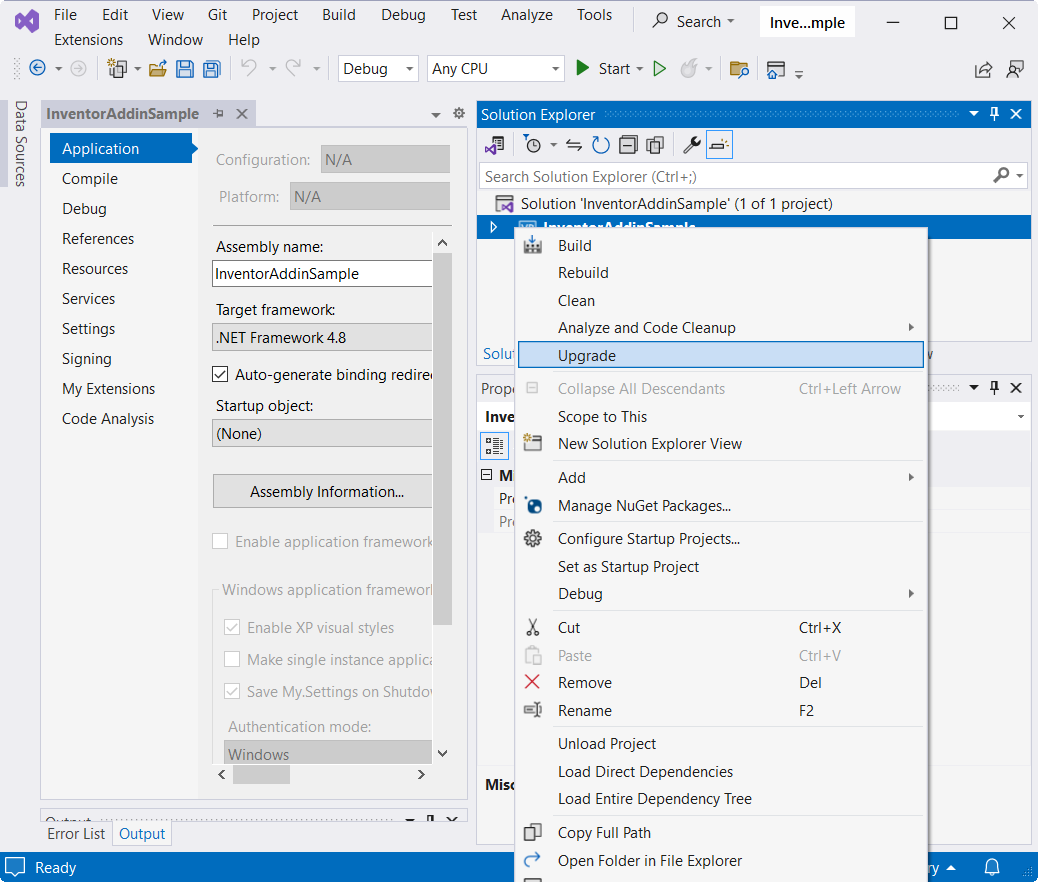This screenshot has width=1038, height=882.
Task: Click the designer scroll down arrow
Action: tap(443, 754)
